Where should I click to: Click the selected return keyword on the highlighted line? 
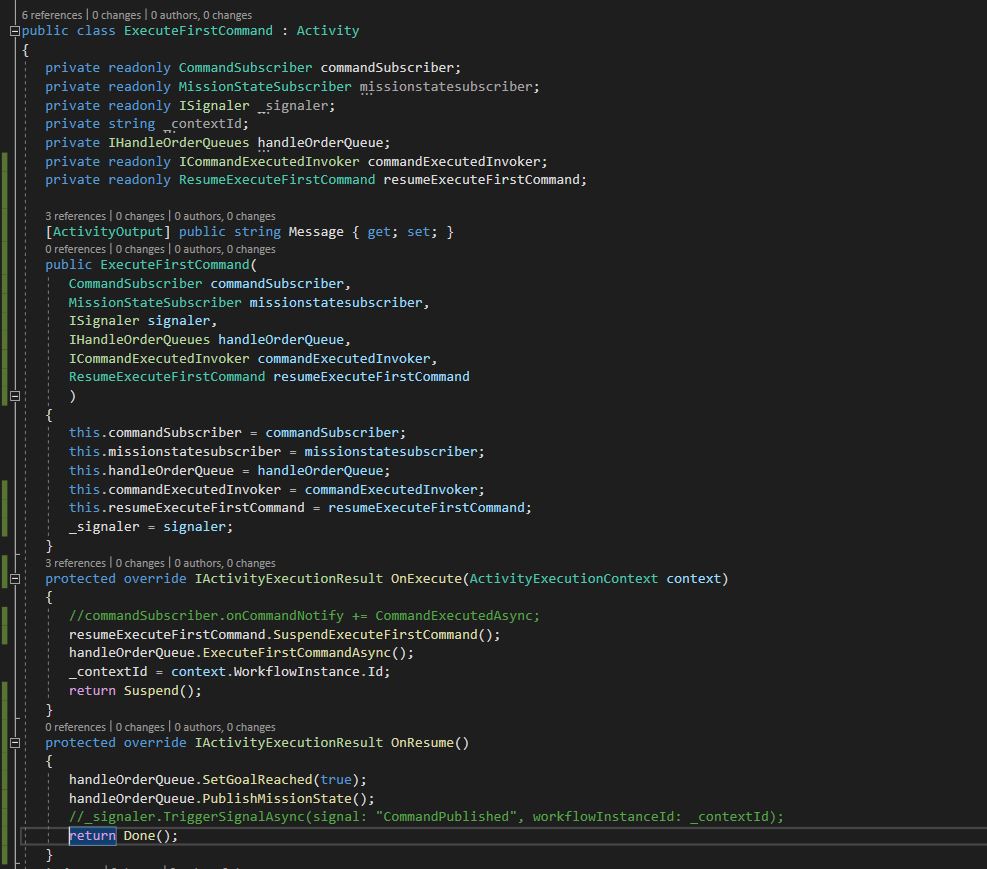pyautogui.click(x=92, y=835)
